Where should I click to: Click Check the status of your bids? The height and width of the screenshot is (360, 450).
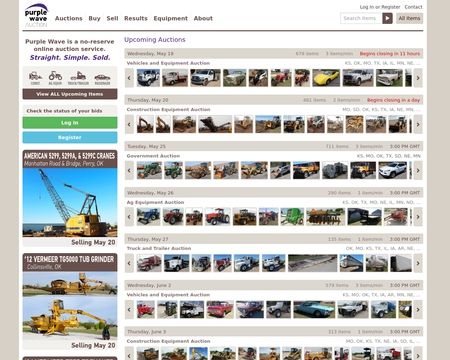coord(64,111)
